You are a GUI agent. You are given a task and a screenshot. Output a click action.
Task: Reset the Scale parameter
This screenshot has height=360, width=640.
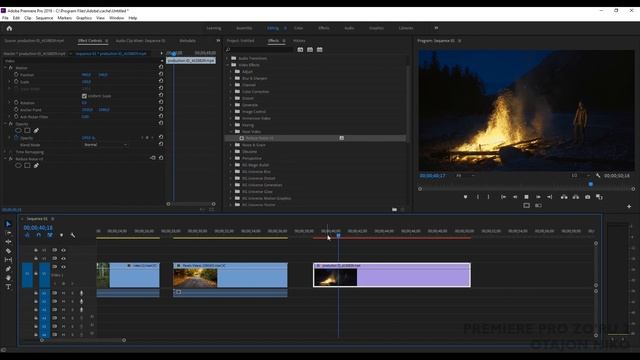pos(161,81)
